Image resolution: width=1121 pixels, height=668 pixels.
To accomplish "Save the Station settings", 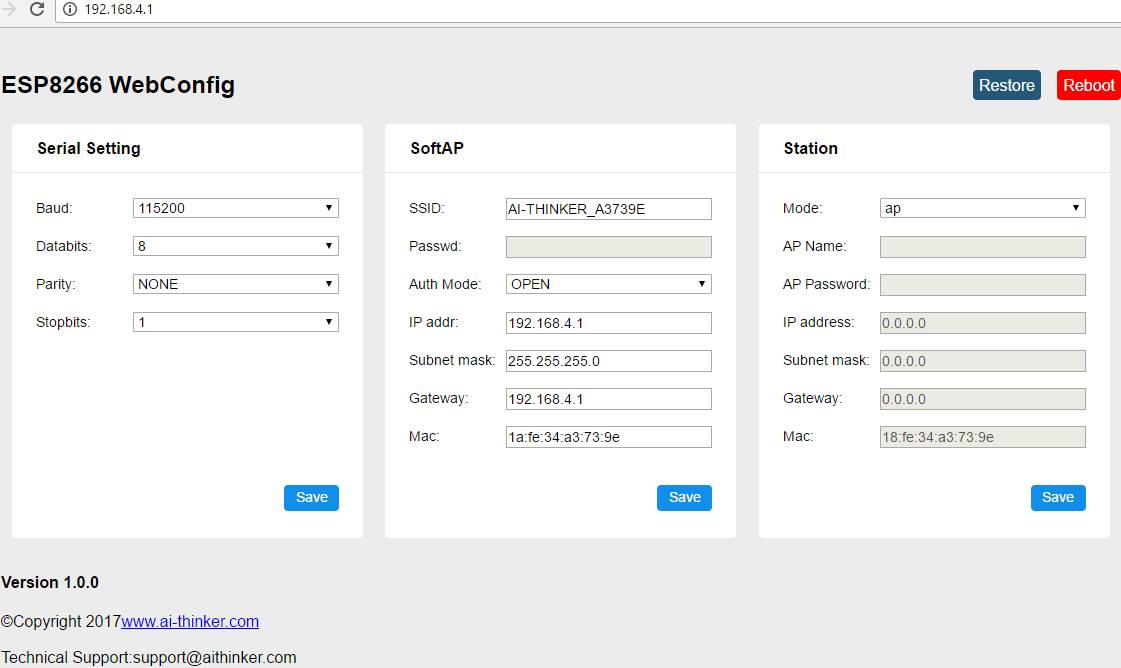I will 1058,498.
